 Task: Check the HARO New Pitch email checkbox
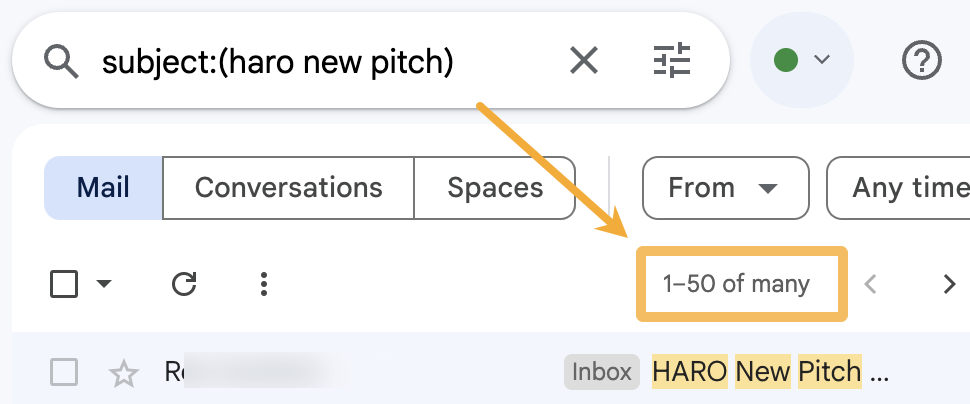(64, 374)
